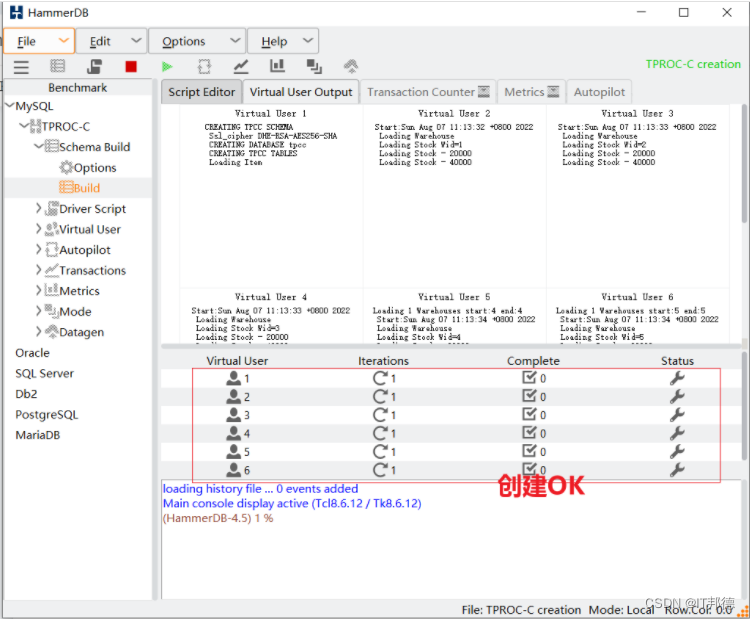The width and height of the screenshot is (750, 619).
Task: Click the Metrics bar chart toolbar icon
Action: point(277,66)
